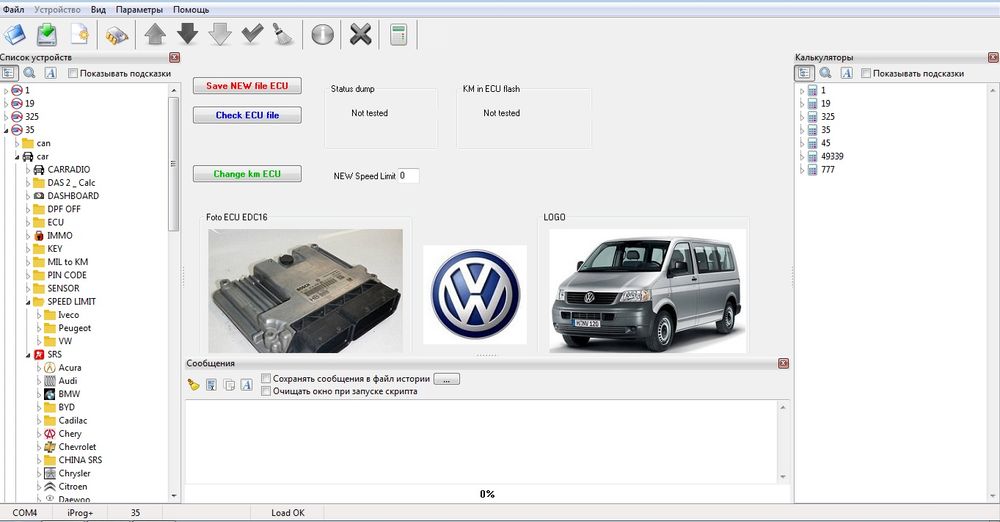Select calculator 45 in calculators panel

click(825, 143)
